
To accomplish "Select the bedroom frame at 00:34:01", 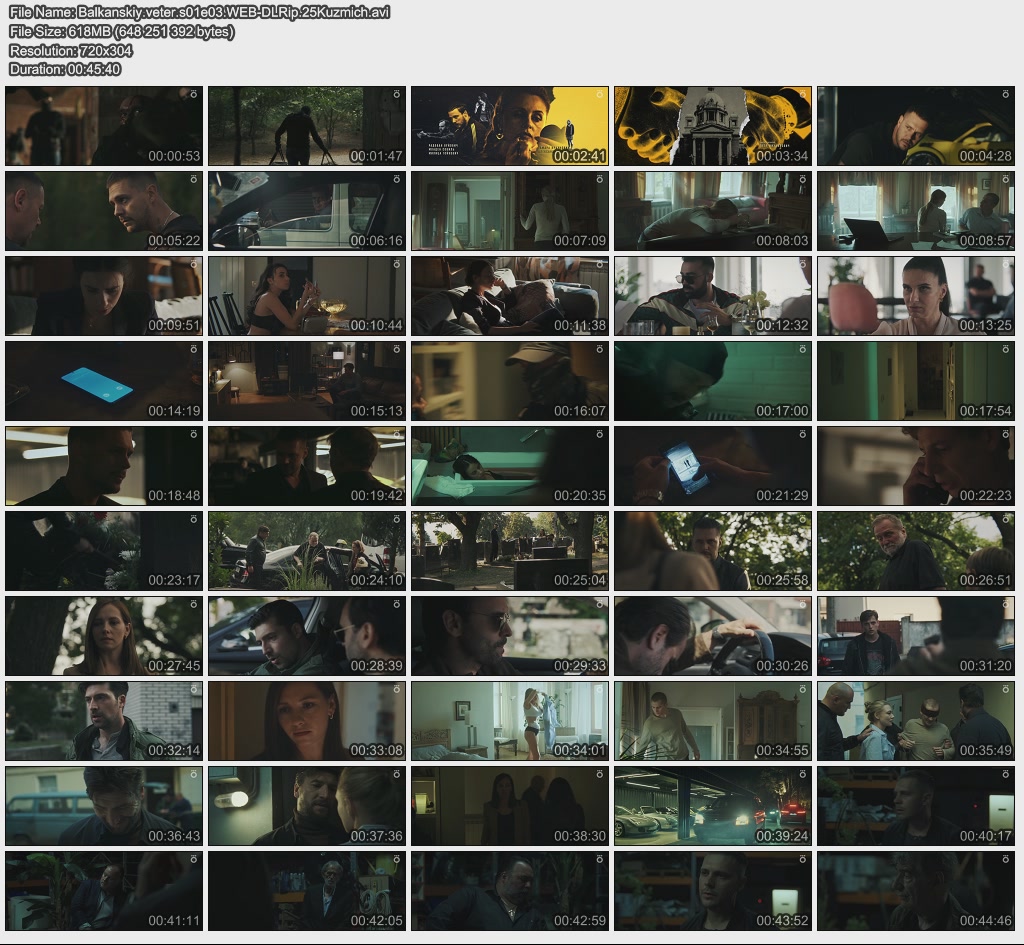I will [x=510, y=722].
